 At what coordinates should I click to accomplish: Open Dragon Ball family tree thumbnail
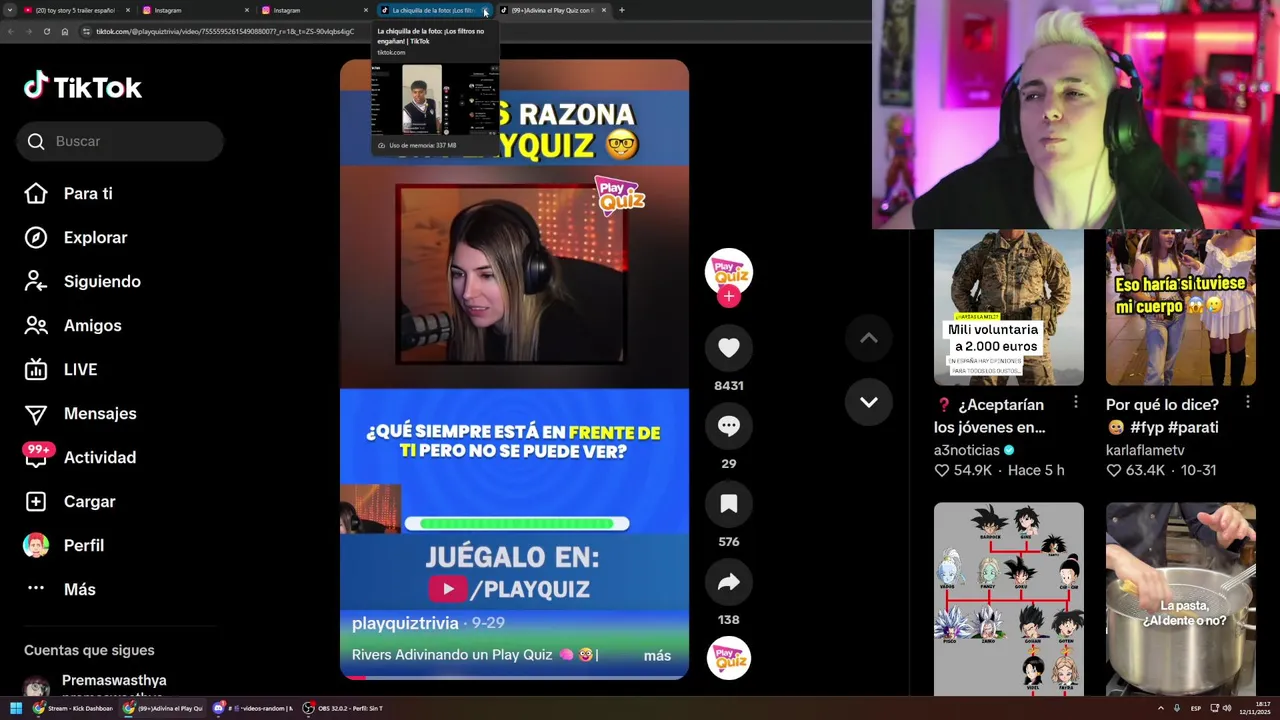coord(1008,598)
